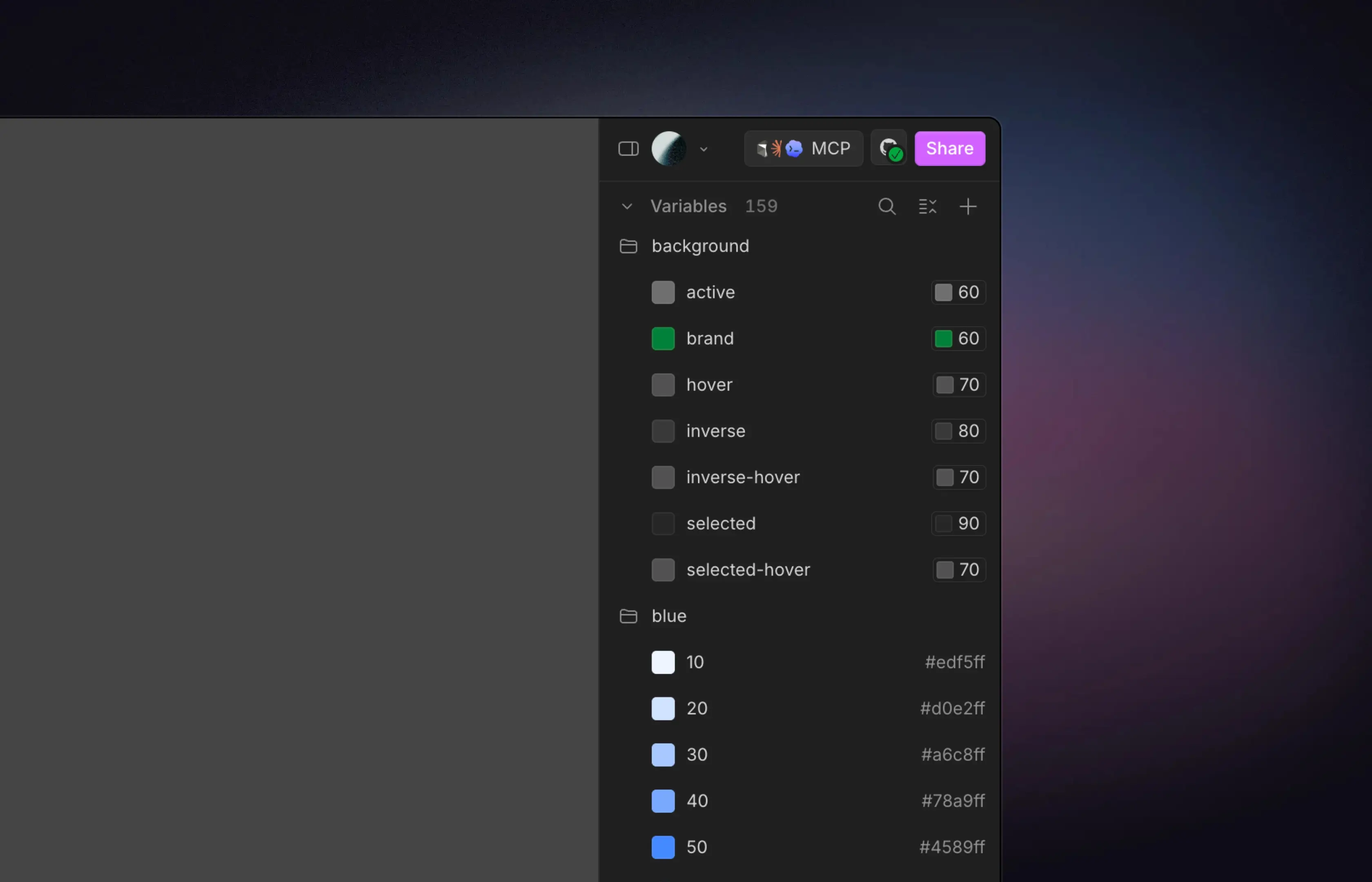Select the selected-hover variable label

[748, 570]
